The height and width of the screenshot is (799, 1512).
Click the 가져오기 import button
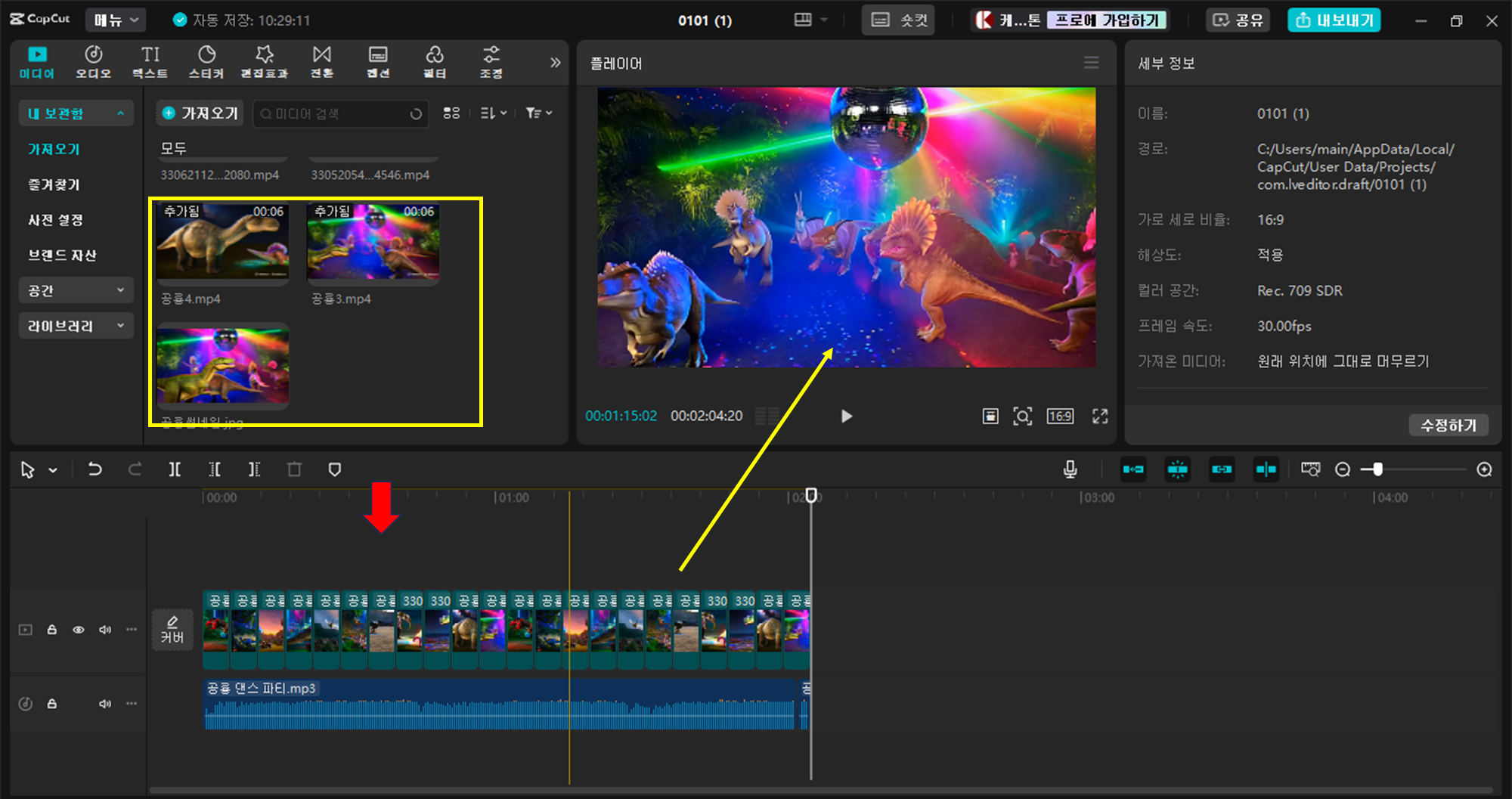click(x=200, y=113)
